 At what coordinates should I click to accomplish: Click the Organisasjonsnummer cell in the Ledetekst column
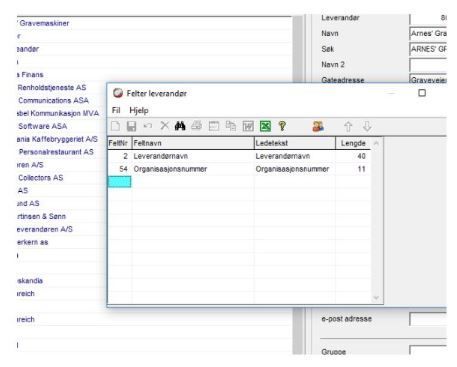click(295, 169)
